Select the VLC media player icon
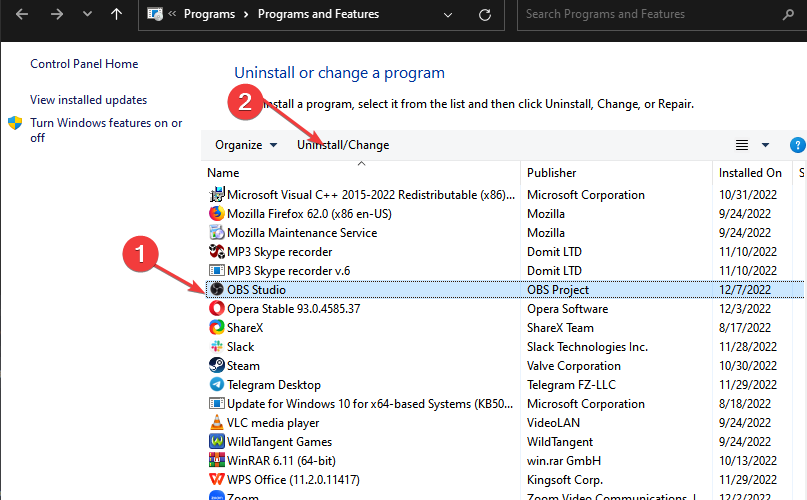This screenshot has height=500, width=807. [217, 423]
